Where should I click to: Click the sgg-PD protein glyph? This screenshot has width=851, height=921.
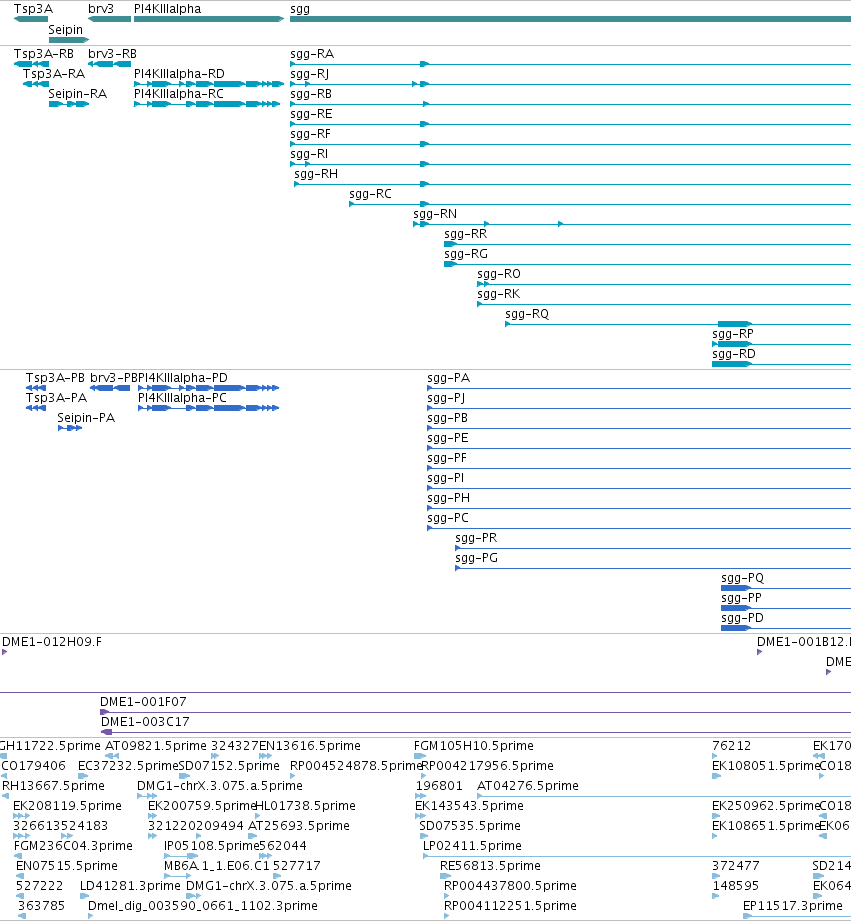[736, 628]
